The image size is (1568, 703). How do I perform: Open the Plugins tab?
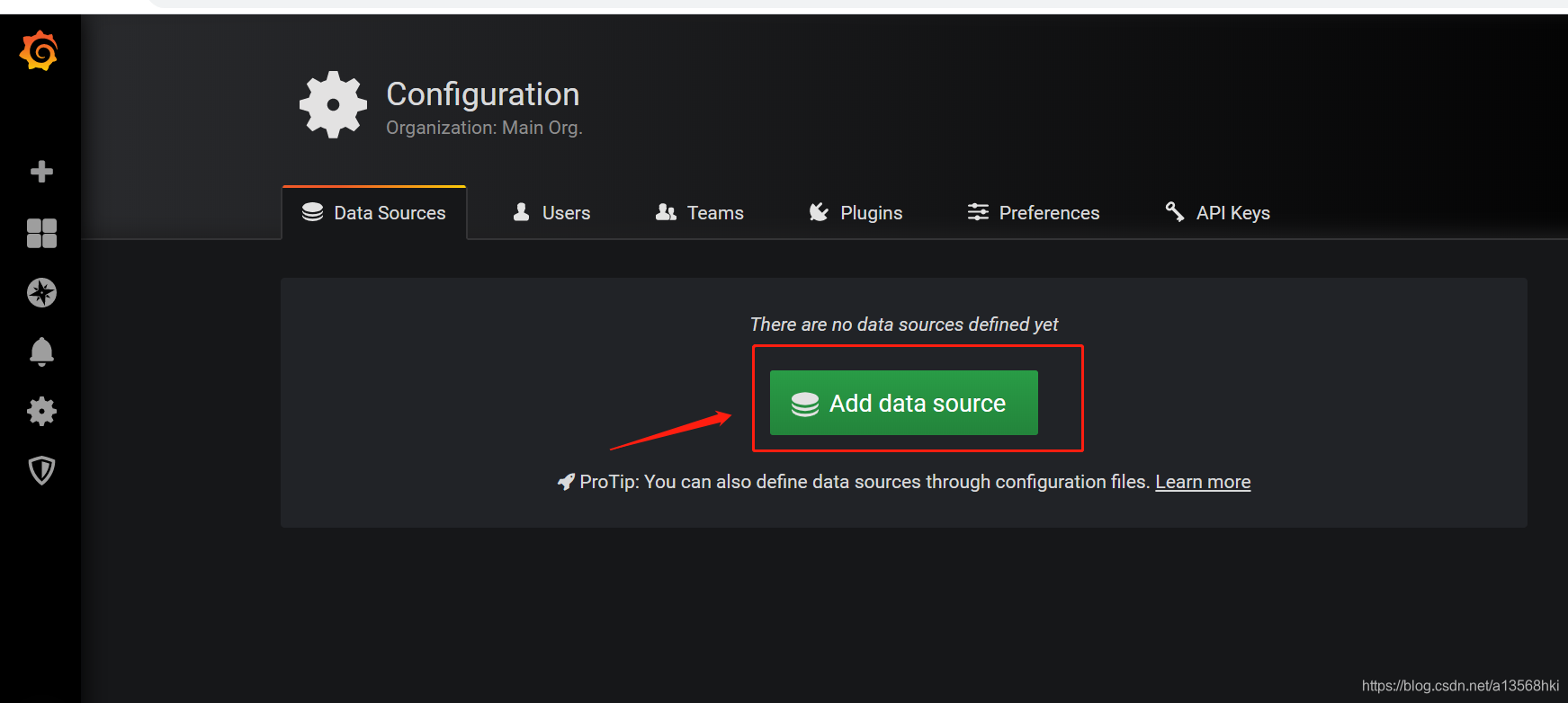coord(856,213)
